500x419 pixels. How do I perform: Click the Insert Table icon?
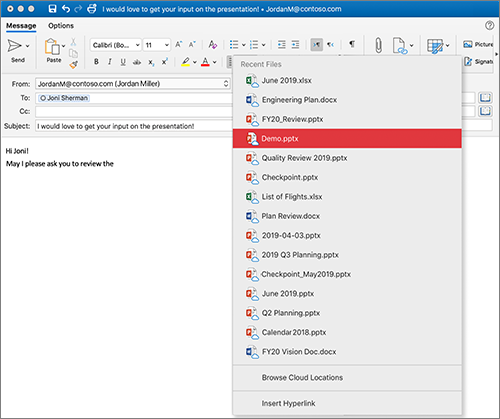click(x=435, y=46)
